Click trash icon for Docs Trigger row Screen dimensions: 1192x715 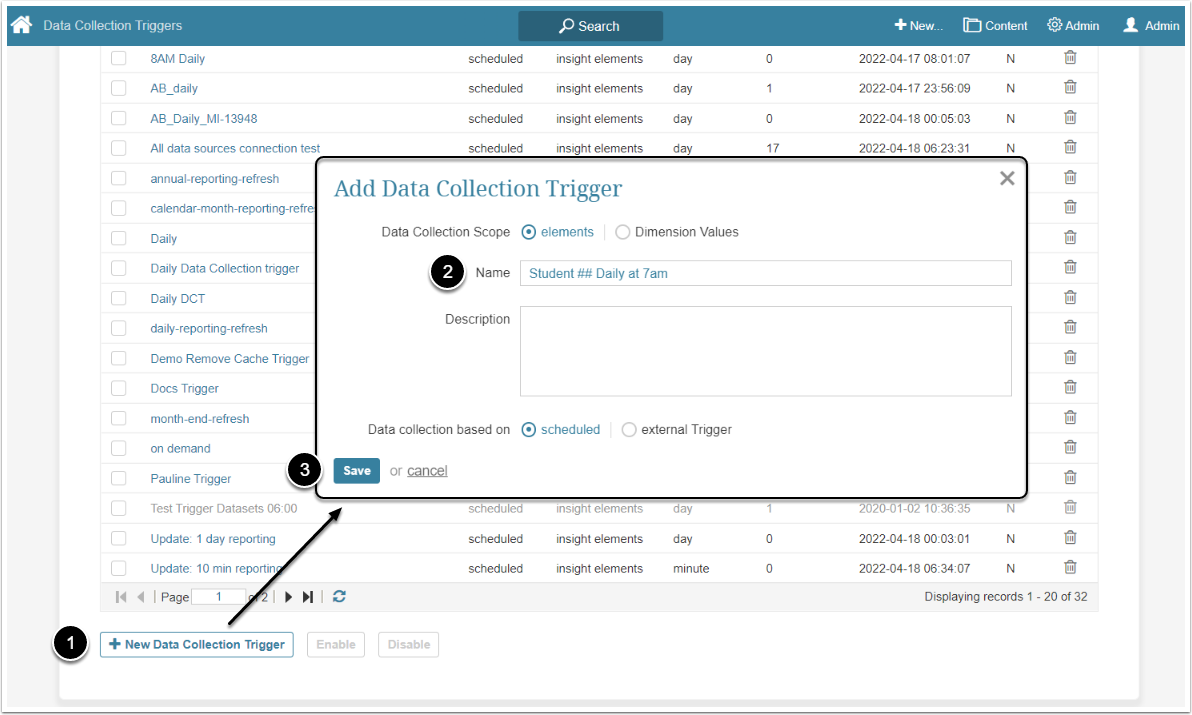tap(1070, 388)
